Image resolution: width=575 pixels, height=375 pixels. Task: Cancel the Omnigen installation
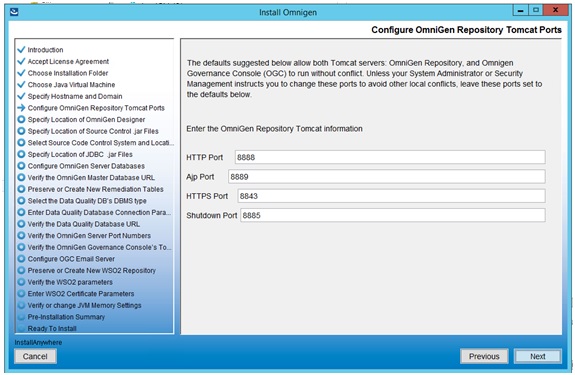coord(35,356)
